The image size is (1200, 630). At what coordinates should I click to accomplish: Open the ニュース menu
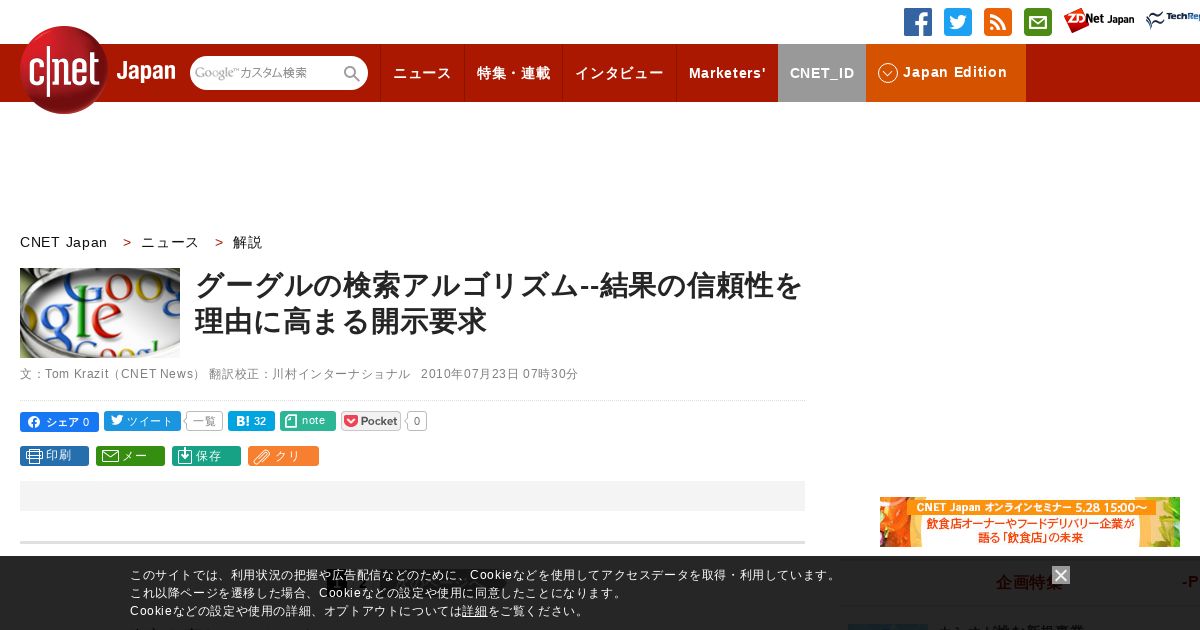422,73
